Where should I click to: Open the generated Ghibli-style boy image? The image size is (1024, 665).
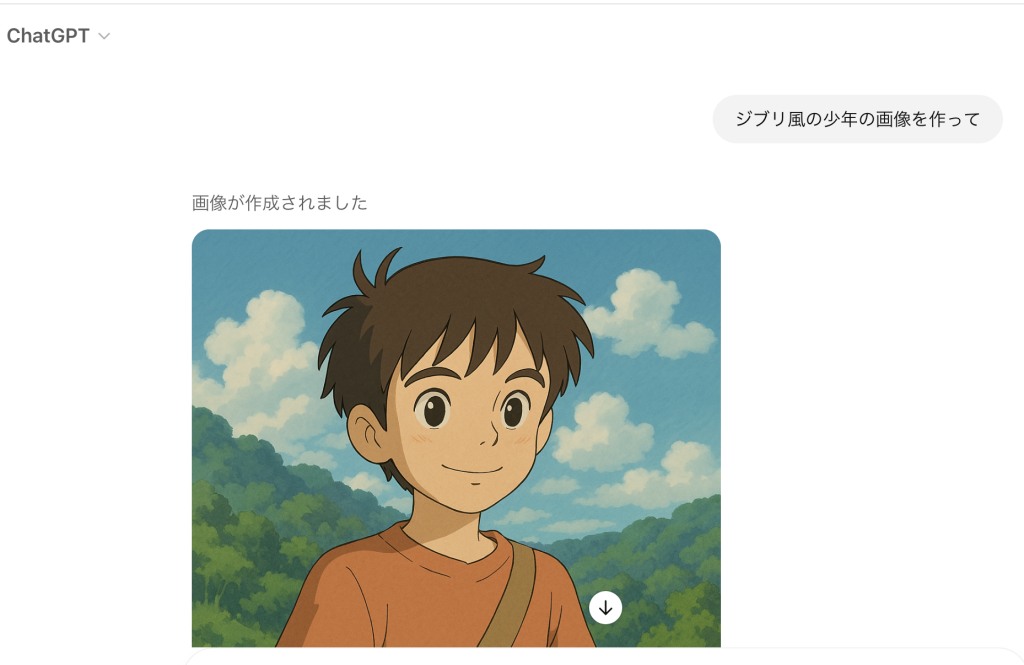point(456,438)
